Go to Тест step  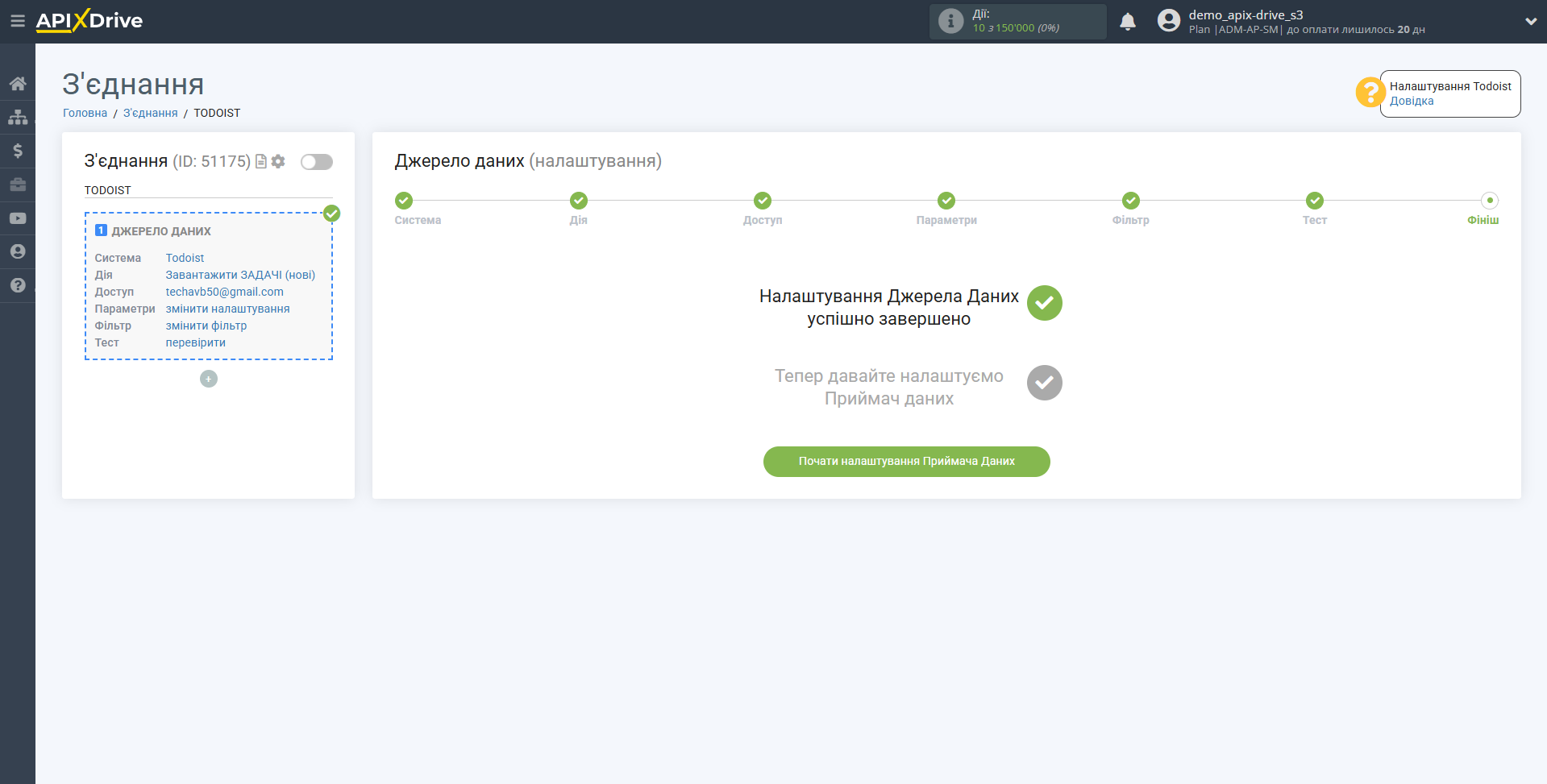tap(1315, 201)
